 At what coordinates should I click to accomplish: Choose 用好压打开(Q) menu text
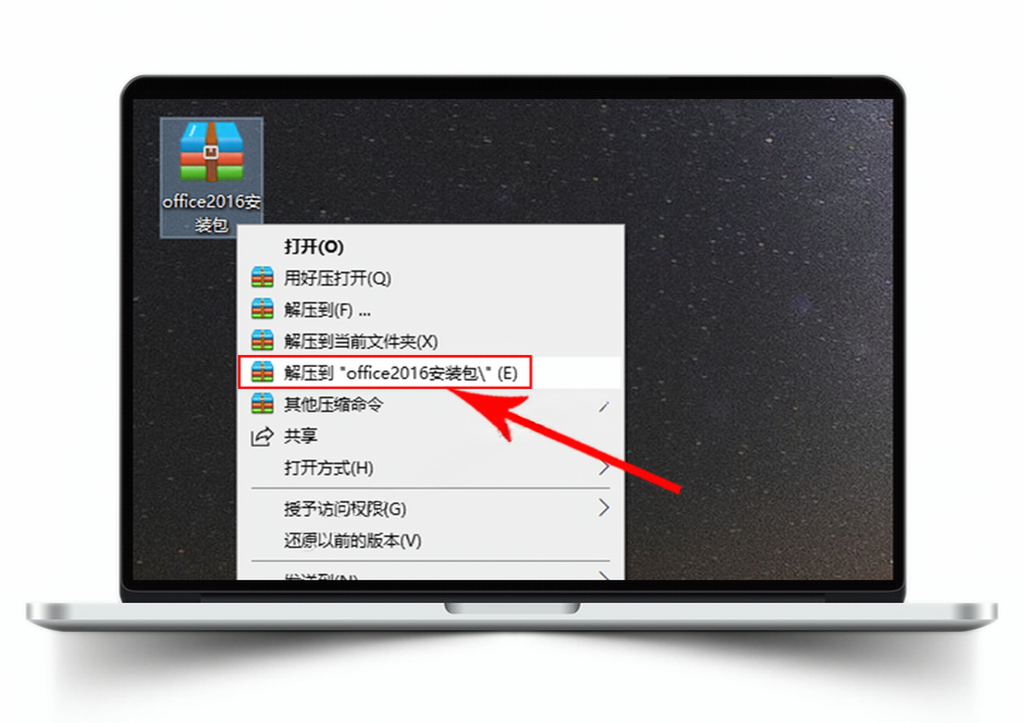pos(337,278)
